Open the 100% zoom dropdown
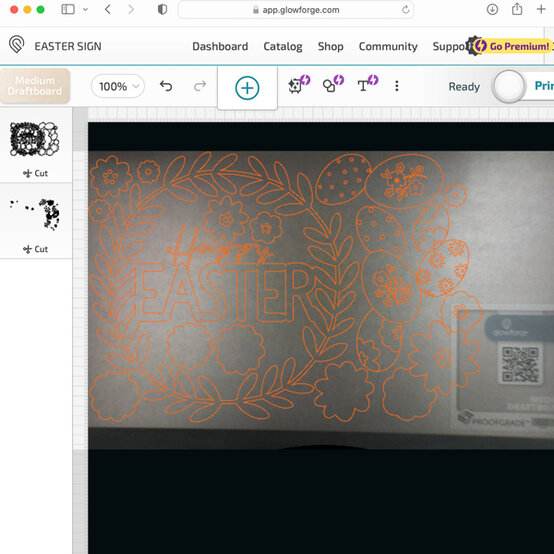This screenshot has width=554, height=554. [x=118, y=86]
